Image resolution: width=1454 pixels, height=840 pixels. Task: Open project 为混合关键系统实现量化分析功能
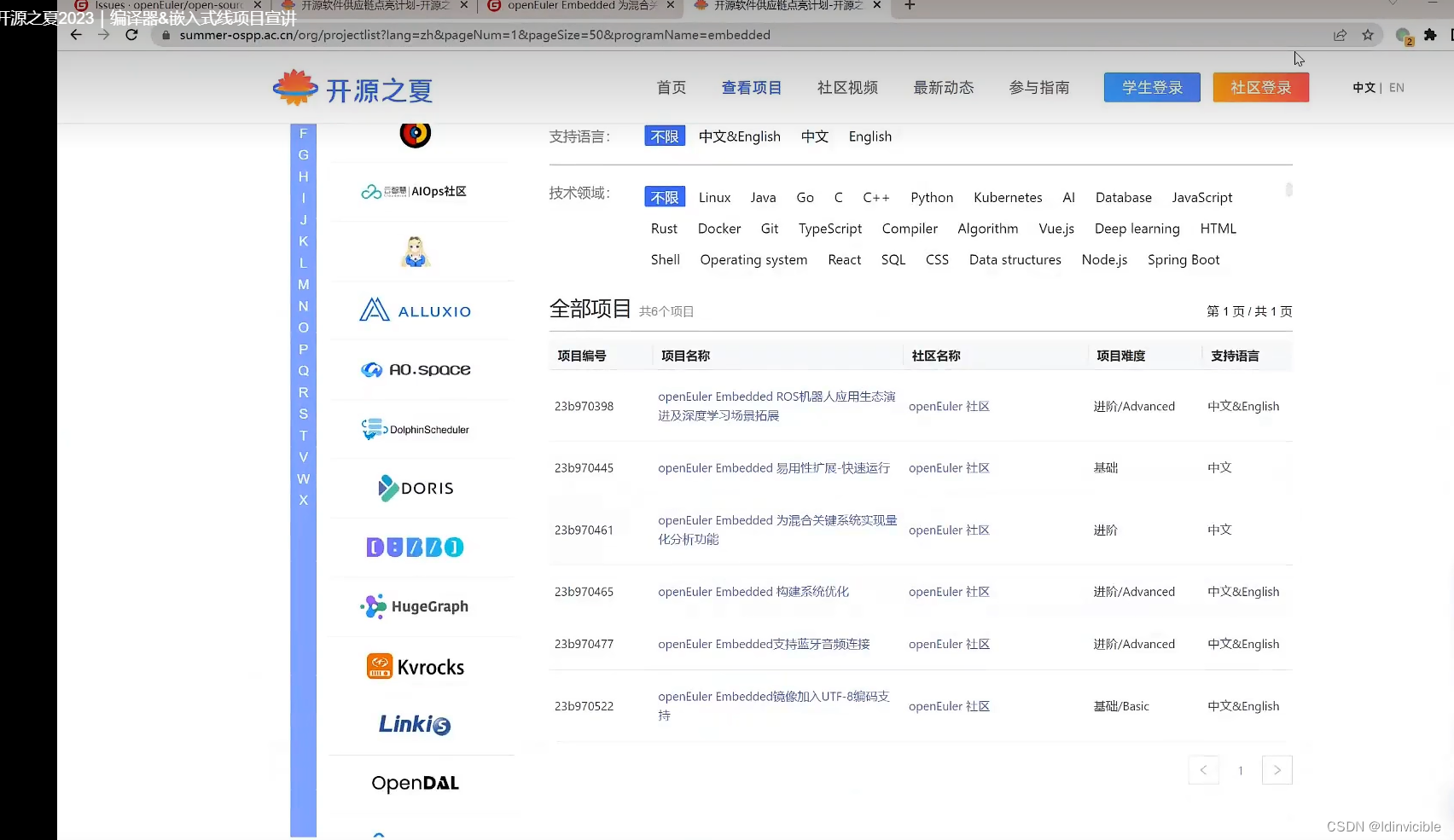(777, 530)
